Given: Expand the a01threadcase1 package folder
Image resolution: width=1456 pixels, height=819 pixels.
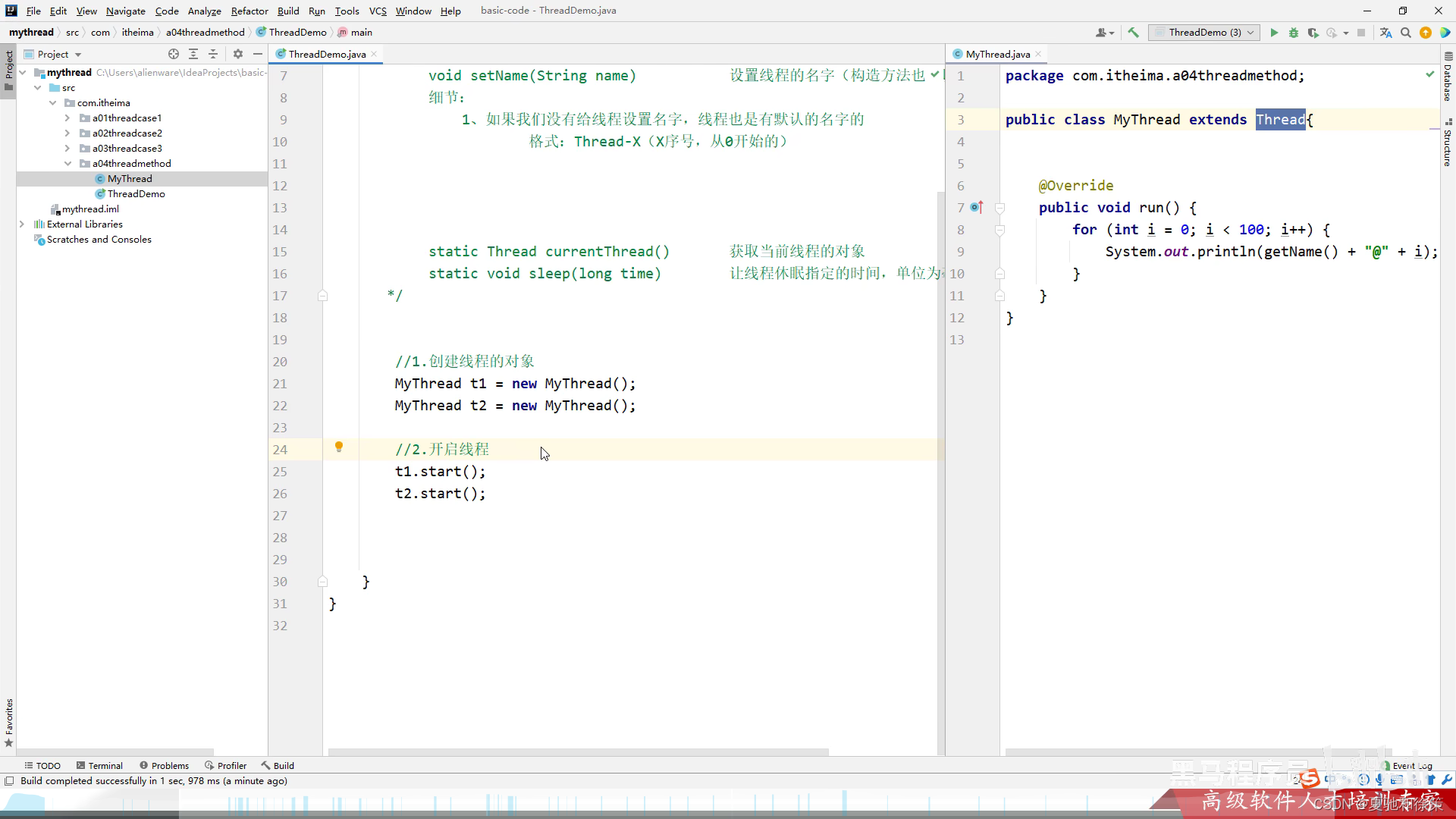Looking at the screenshot, I should click(x=67, y=118).
